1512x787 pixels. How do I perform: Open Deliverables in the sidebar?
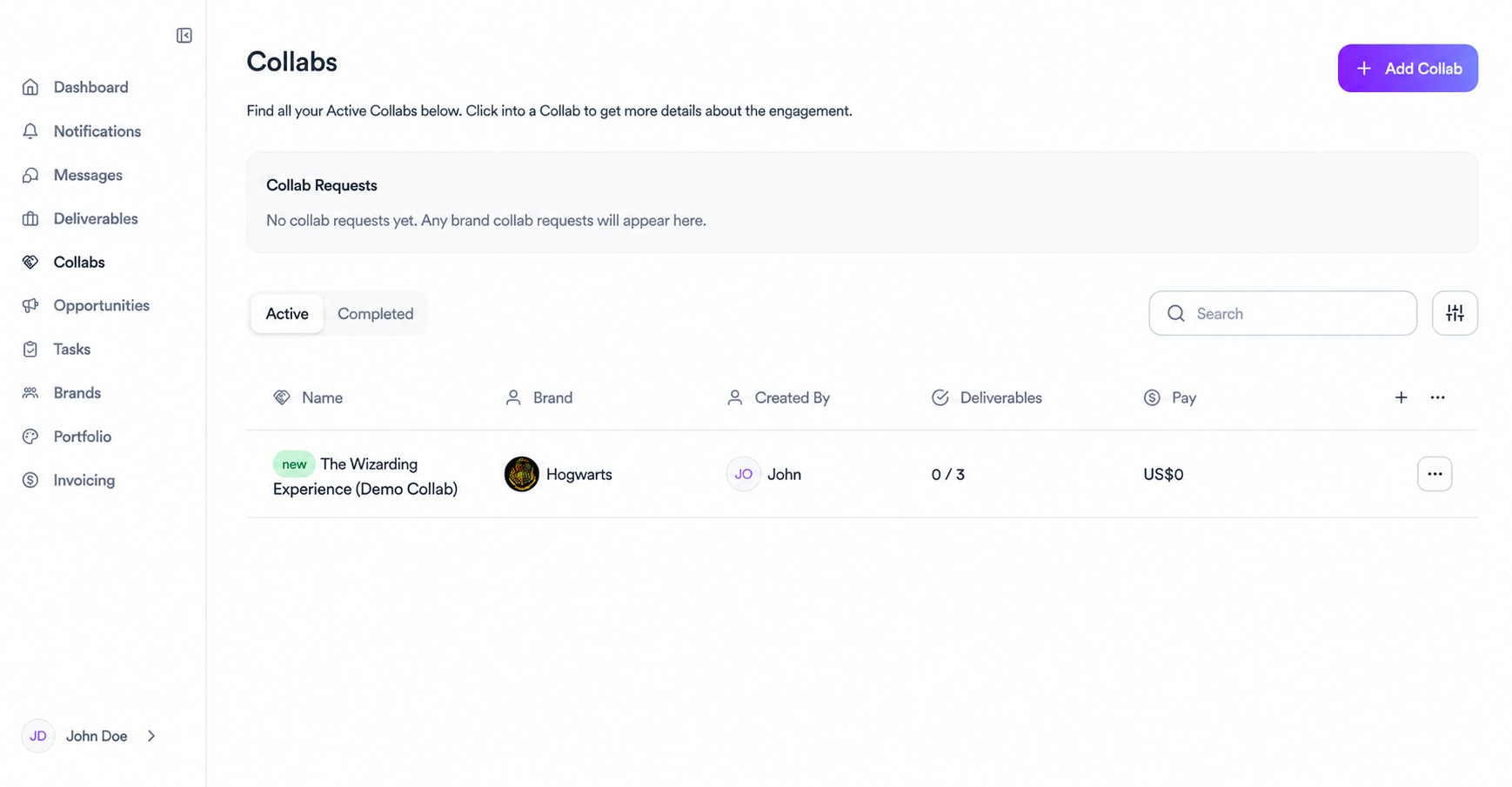coord(95,218)
